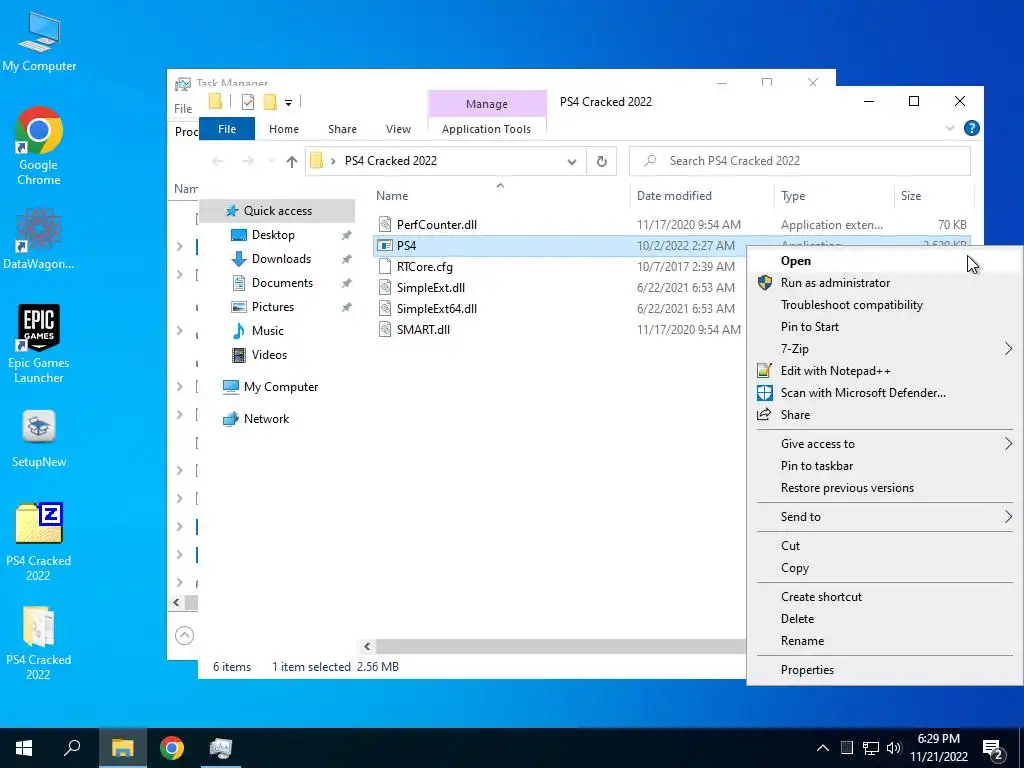Click File Explorer icon on the taskbar
This screenshot has width=1024, height=768.
(122, 748)
